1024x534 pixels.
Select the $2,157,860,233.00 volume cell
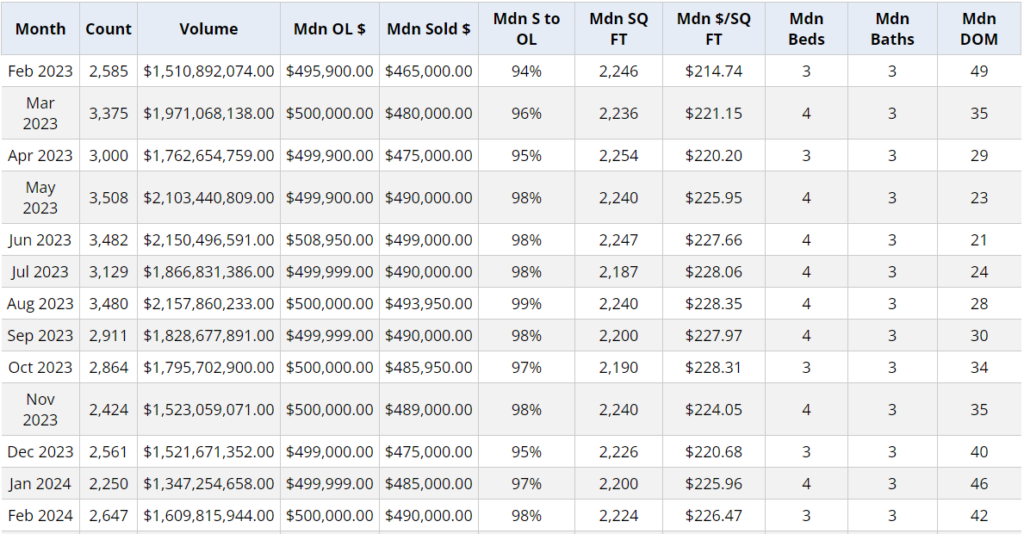[208, 304]
